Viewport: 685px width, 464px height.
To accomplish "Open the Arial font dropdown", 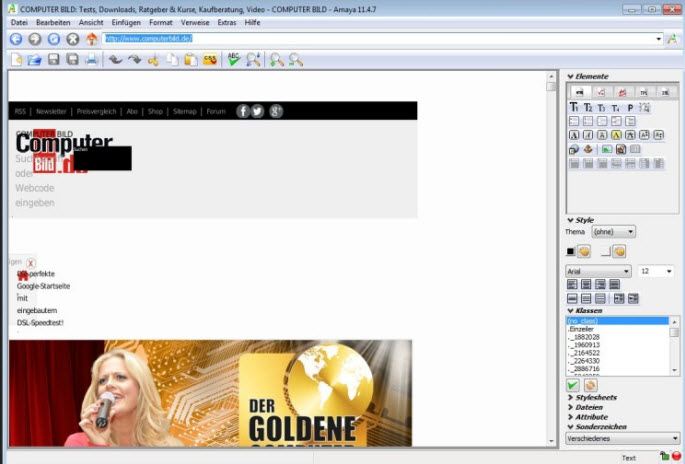I will pyautogui.click(x=598, y=271).
